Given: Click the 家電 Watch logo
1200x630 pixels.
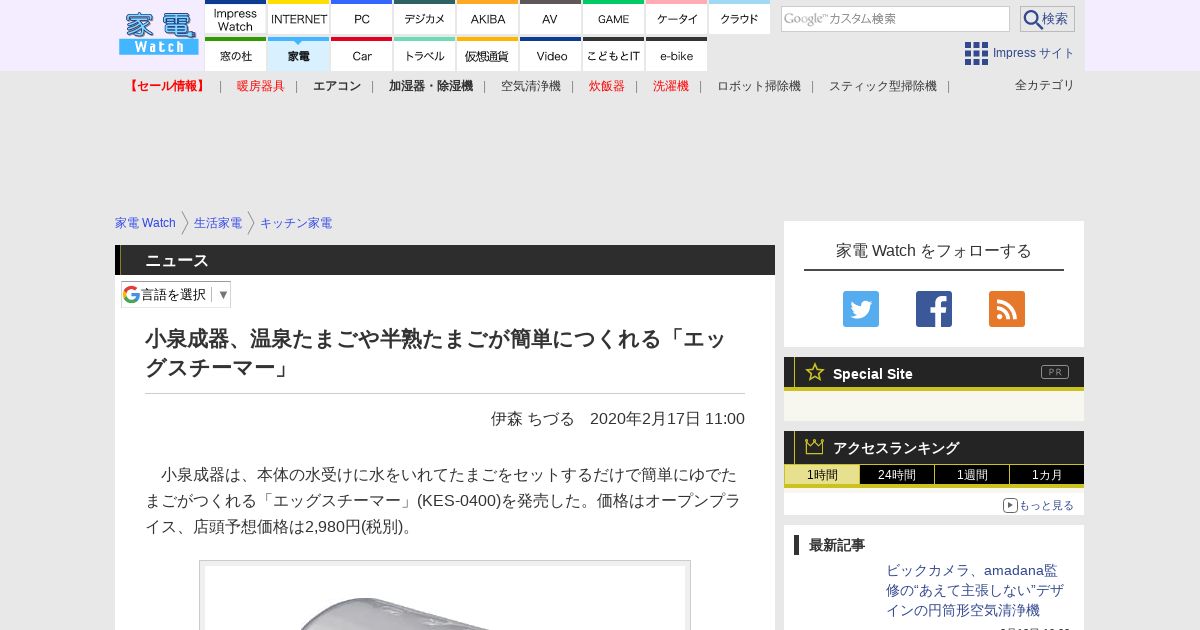Looking at the screenshot, I should tap(158, 34).
